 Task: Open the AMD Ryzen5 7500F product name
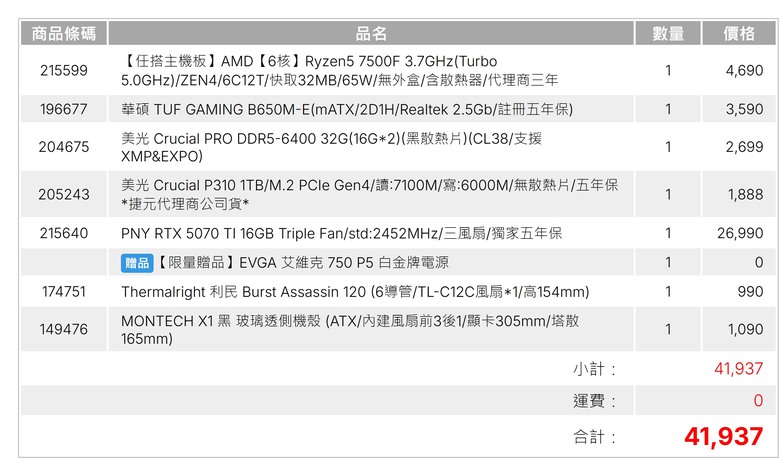point(339,70)
